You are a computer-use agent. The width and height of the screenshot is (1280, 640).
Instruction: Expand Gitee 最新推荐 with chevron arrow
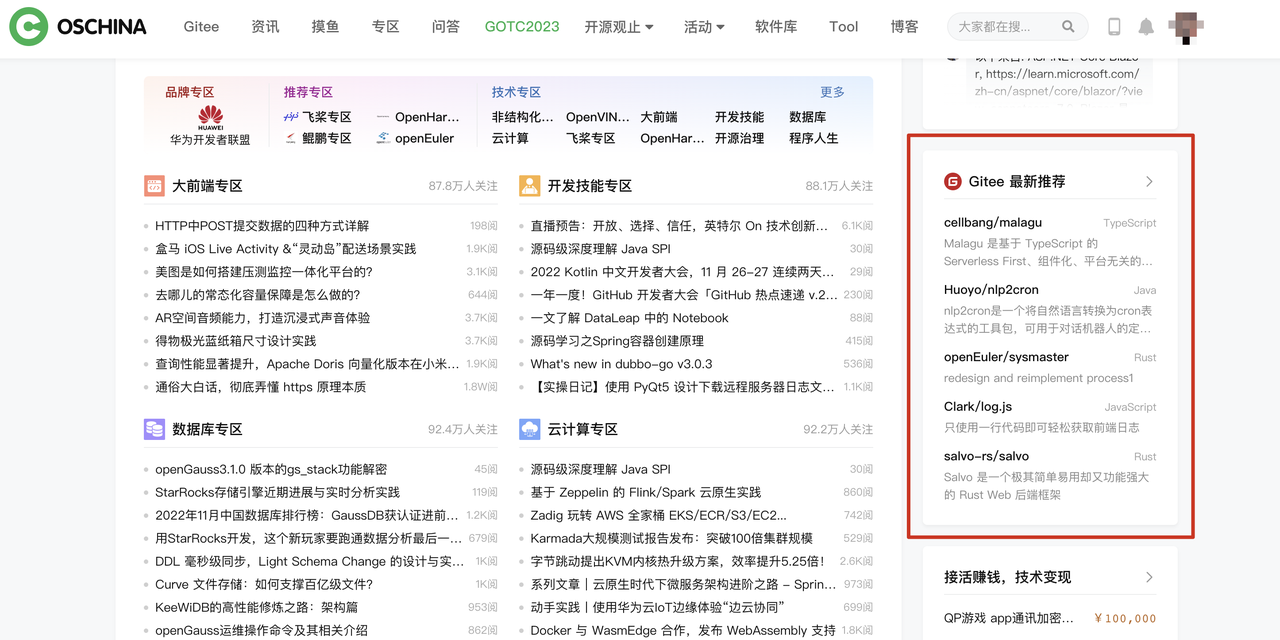1149,181
